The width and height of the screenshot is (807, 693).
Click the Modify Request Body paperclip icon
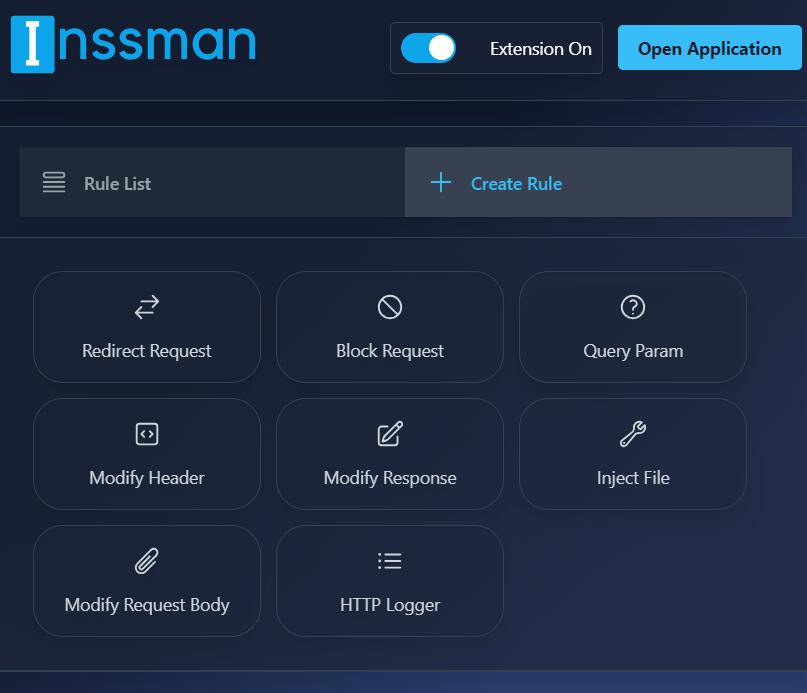[147, 561]
